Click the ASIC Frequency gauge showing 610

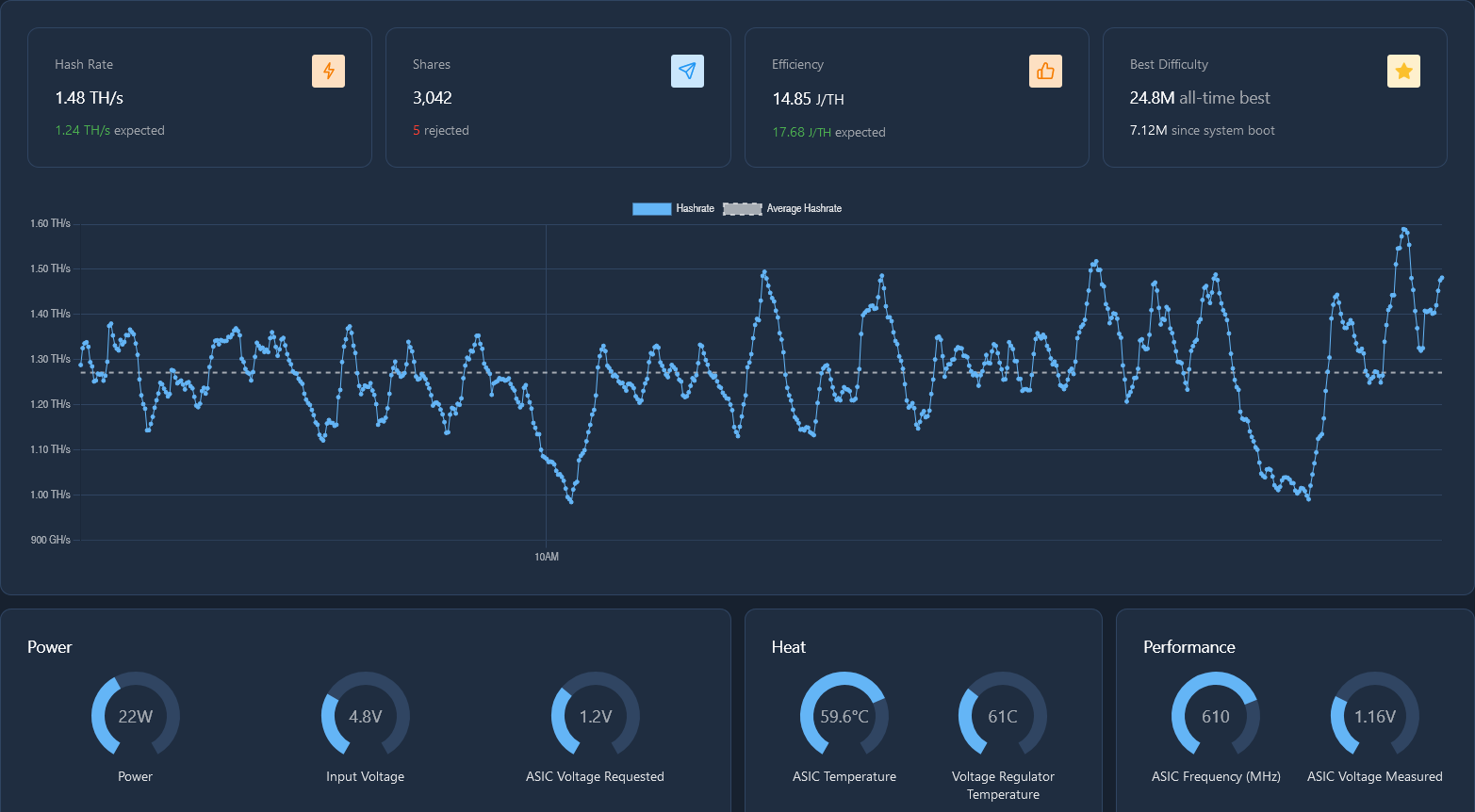[x=1216, y=716]
